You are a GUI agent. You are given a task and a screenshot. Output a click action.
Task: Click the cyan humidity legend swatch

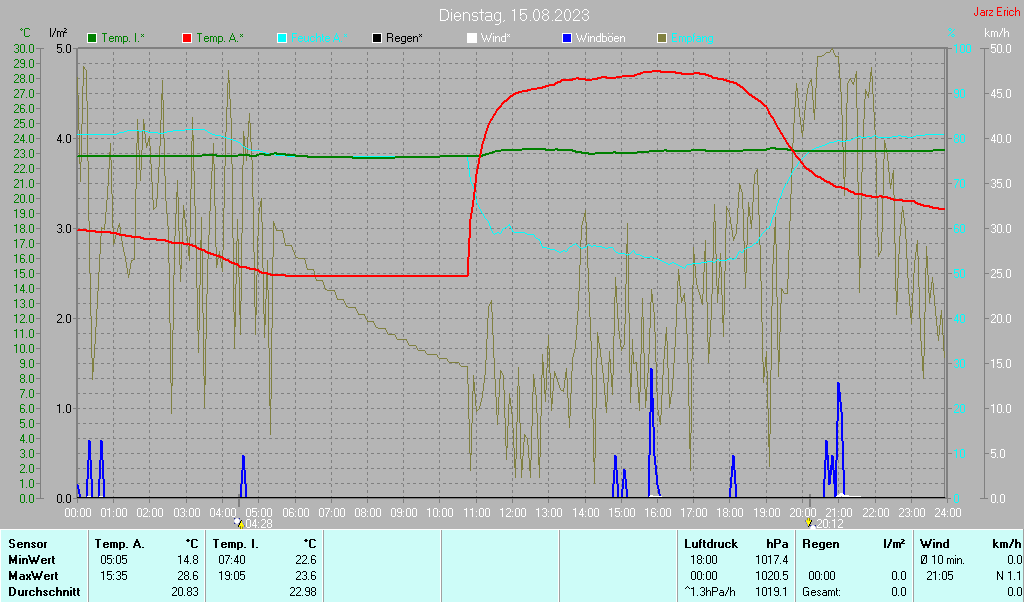pyautogui.click(x=282, y=38)
